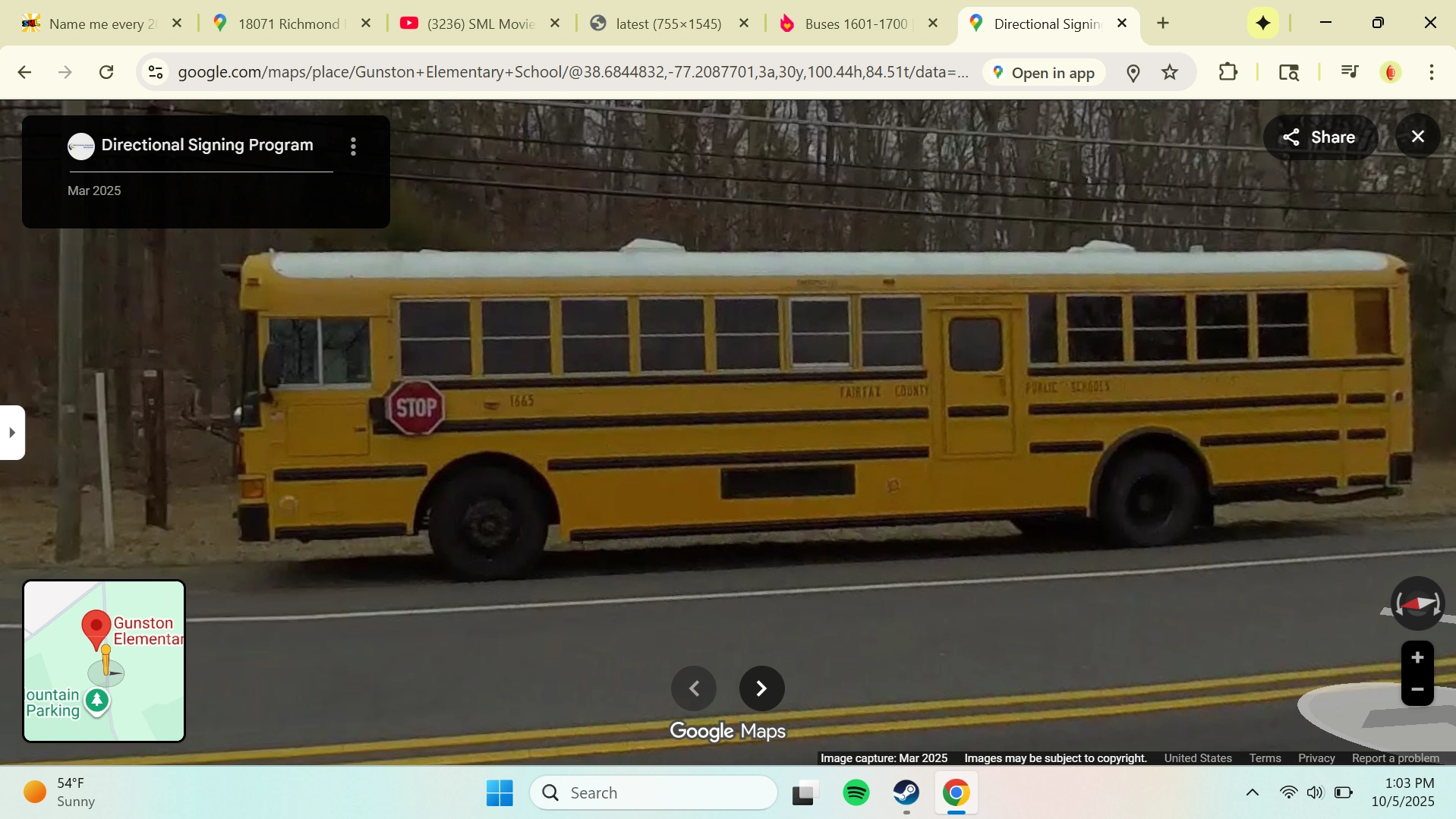The image size is (1456, 819).
Task: Open the battery status icon
Action: [x=1344, y=793]
